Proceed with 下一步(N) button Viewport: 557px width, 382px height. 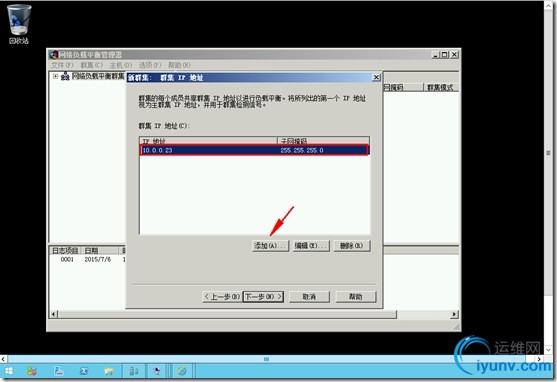(263, 297)
